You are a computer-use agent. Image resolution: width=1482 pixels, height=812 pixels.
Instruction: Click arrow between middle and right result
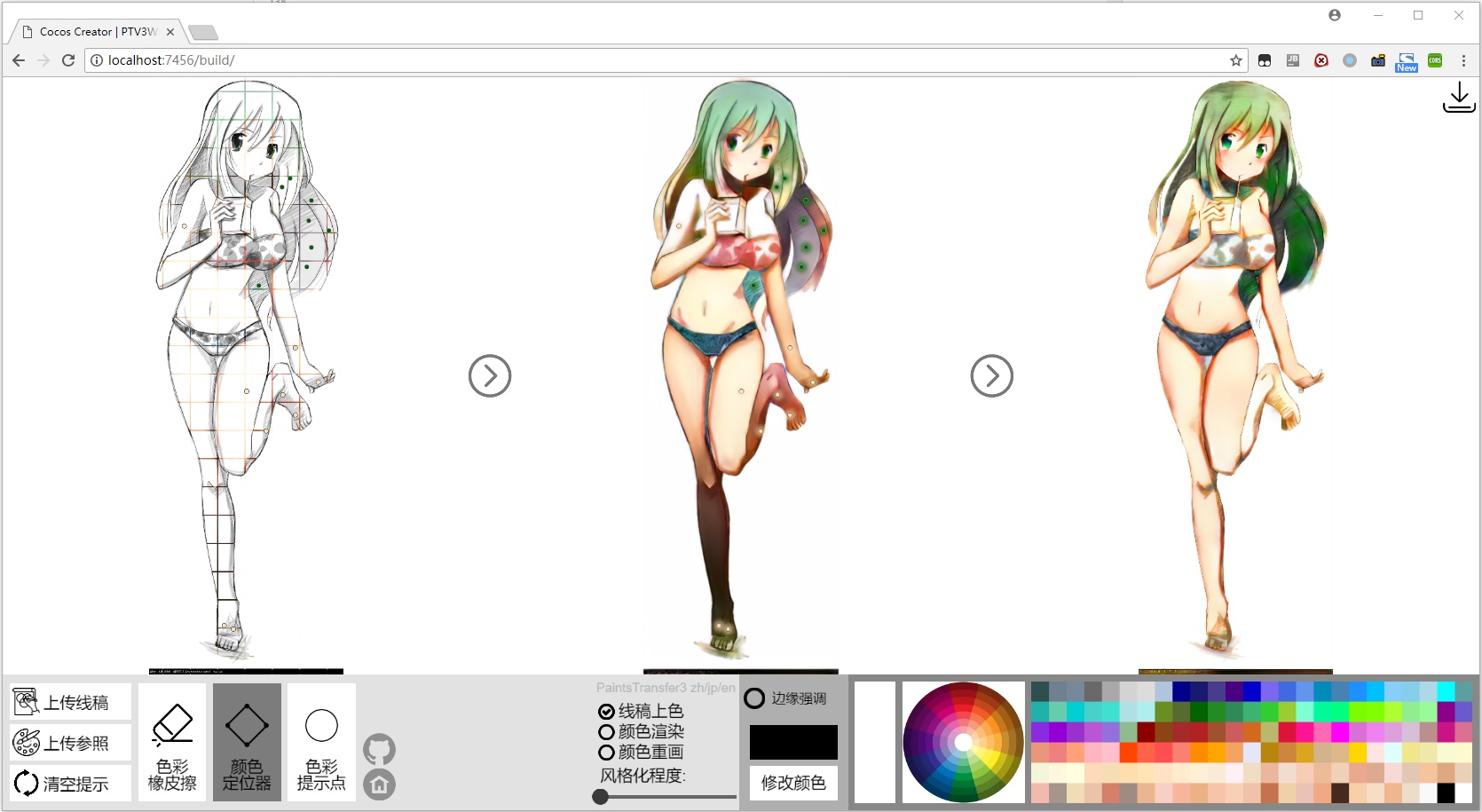pyautogui.click(x=992, y=376)
